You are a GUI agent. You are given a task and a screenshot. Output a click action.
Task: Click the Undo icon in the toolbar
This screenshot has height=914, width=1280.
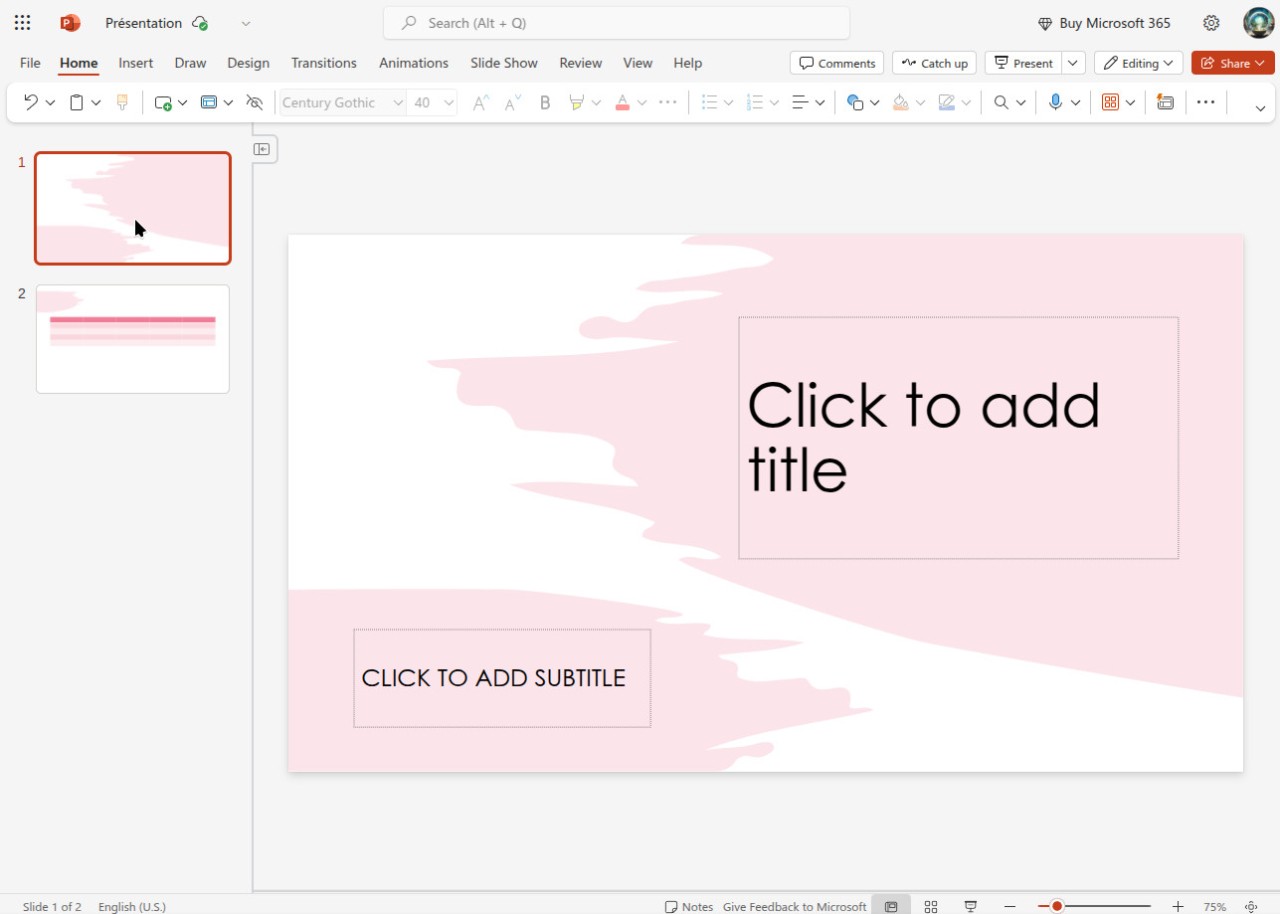tap(31, 102)
